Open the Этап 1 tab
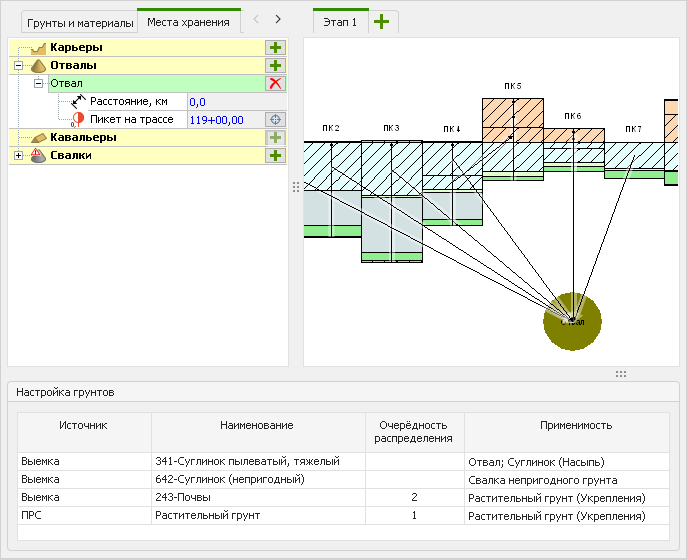The image size is (687, 559). 340,21
